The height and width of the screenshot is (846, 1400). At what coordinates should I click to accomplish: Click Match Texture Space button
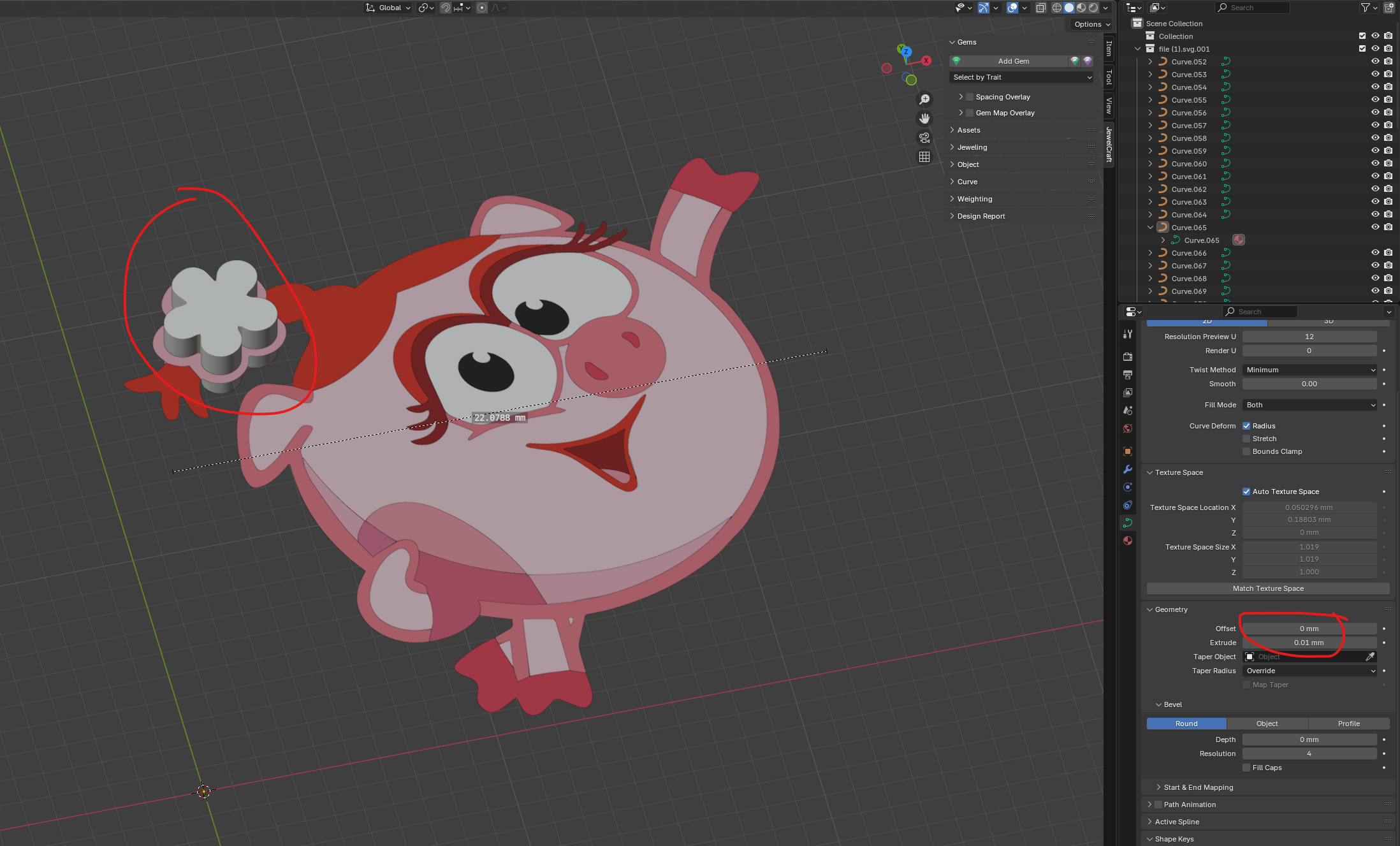1267,588
